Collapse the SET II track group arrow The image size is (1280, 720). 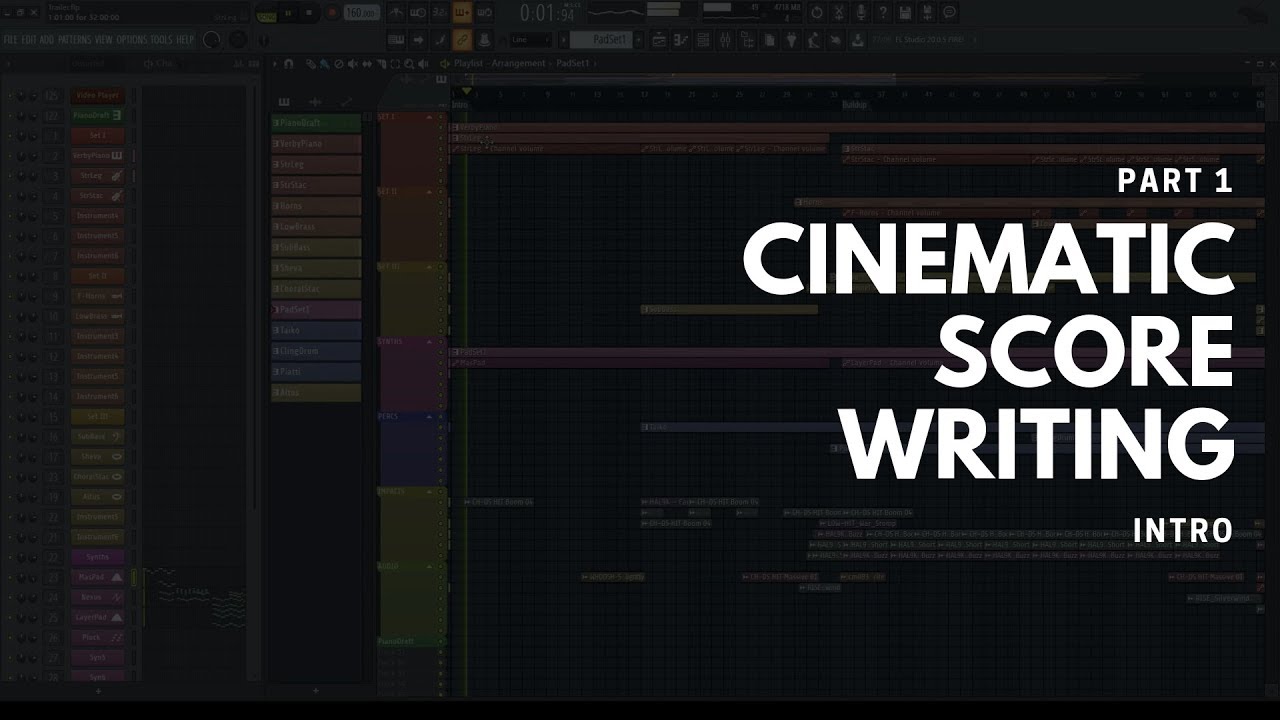[431, 191]
